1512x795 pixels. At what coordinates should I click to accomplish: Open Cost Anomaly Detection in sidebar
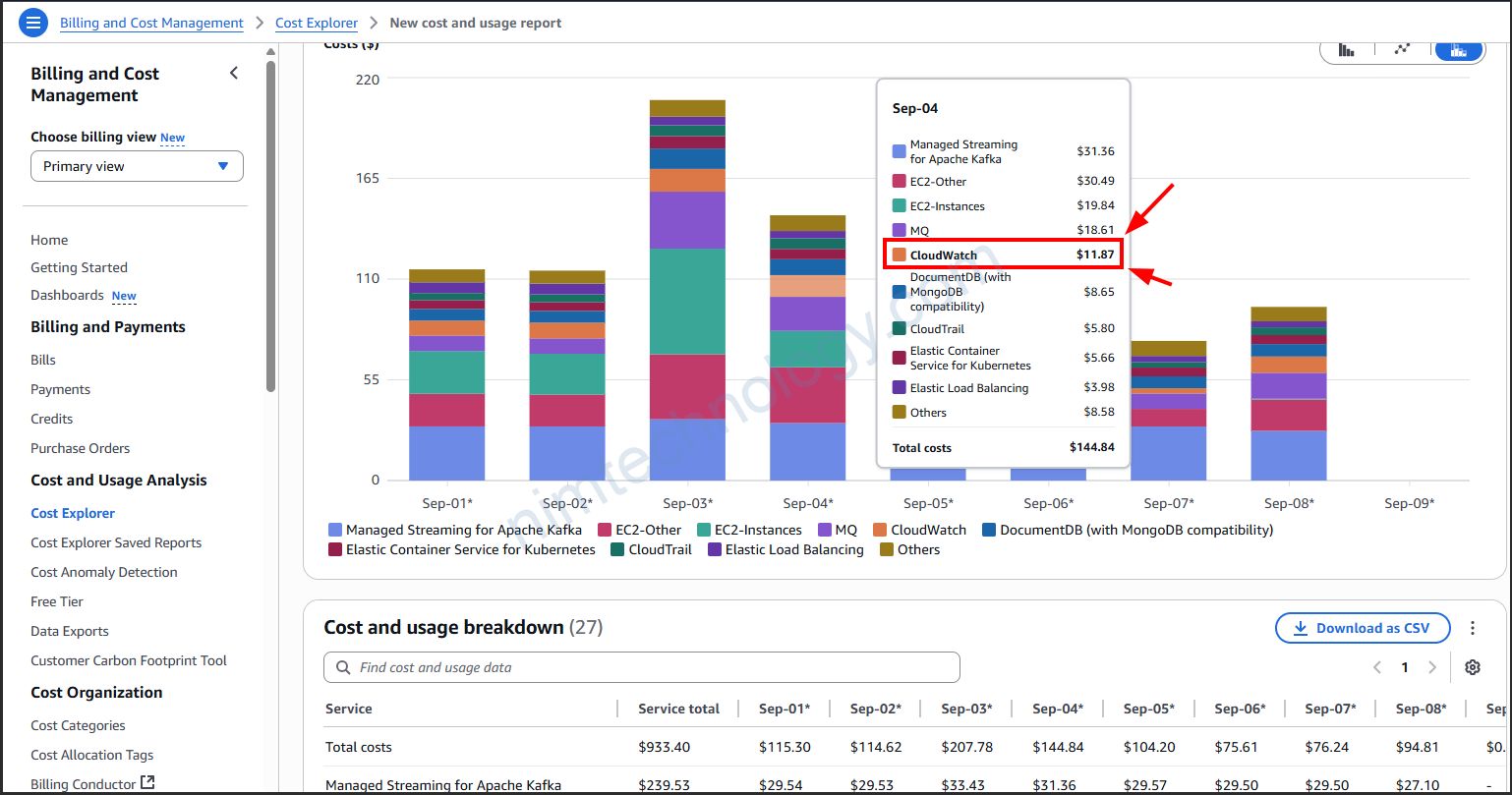click(x=104, y=572)
